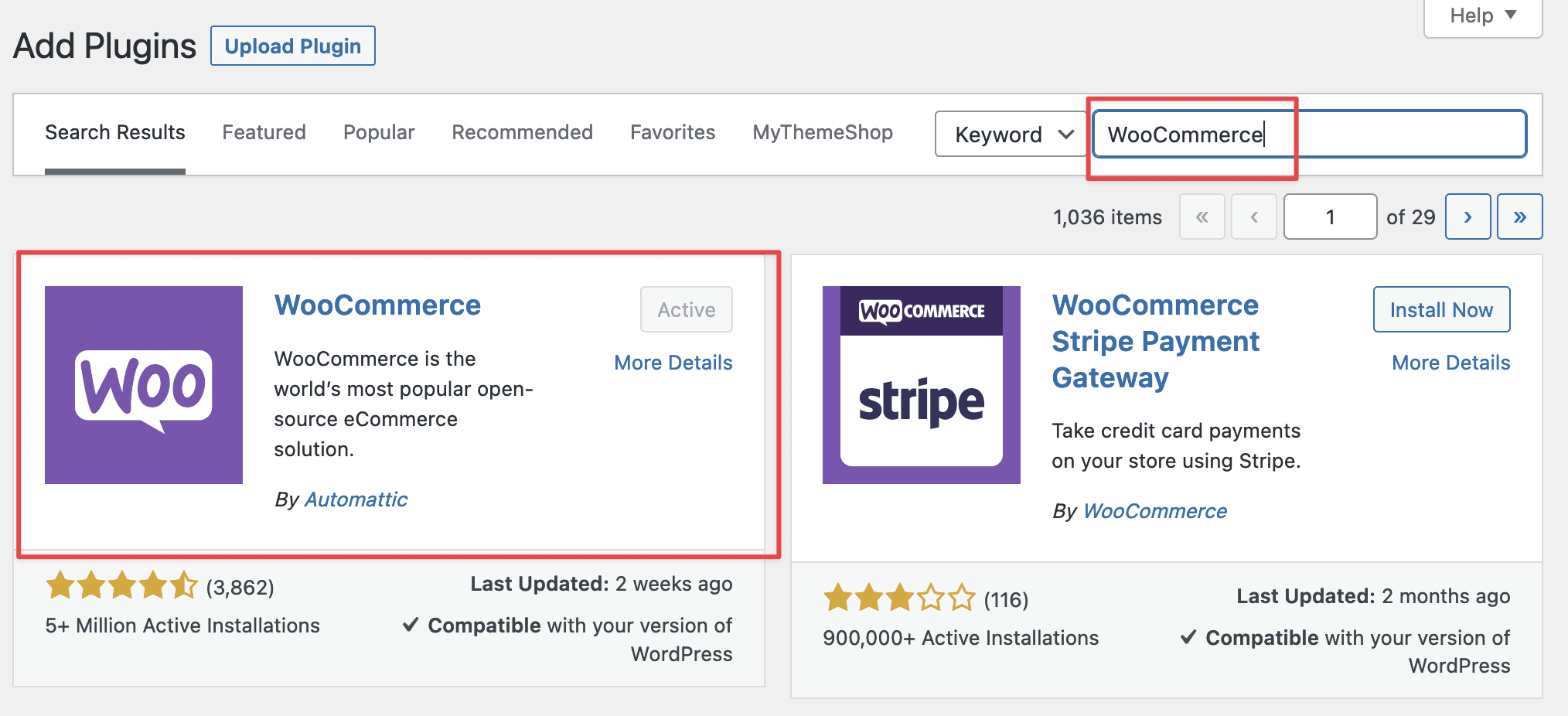Install the WooCommerce Stripe Payment Gateway

click(x=1441, y=310)
